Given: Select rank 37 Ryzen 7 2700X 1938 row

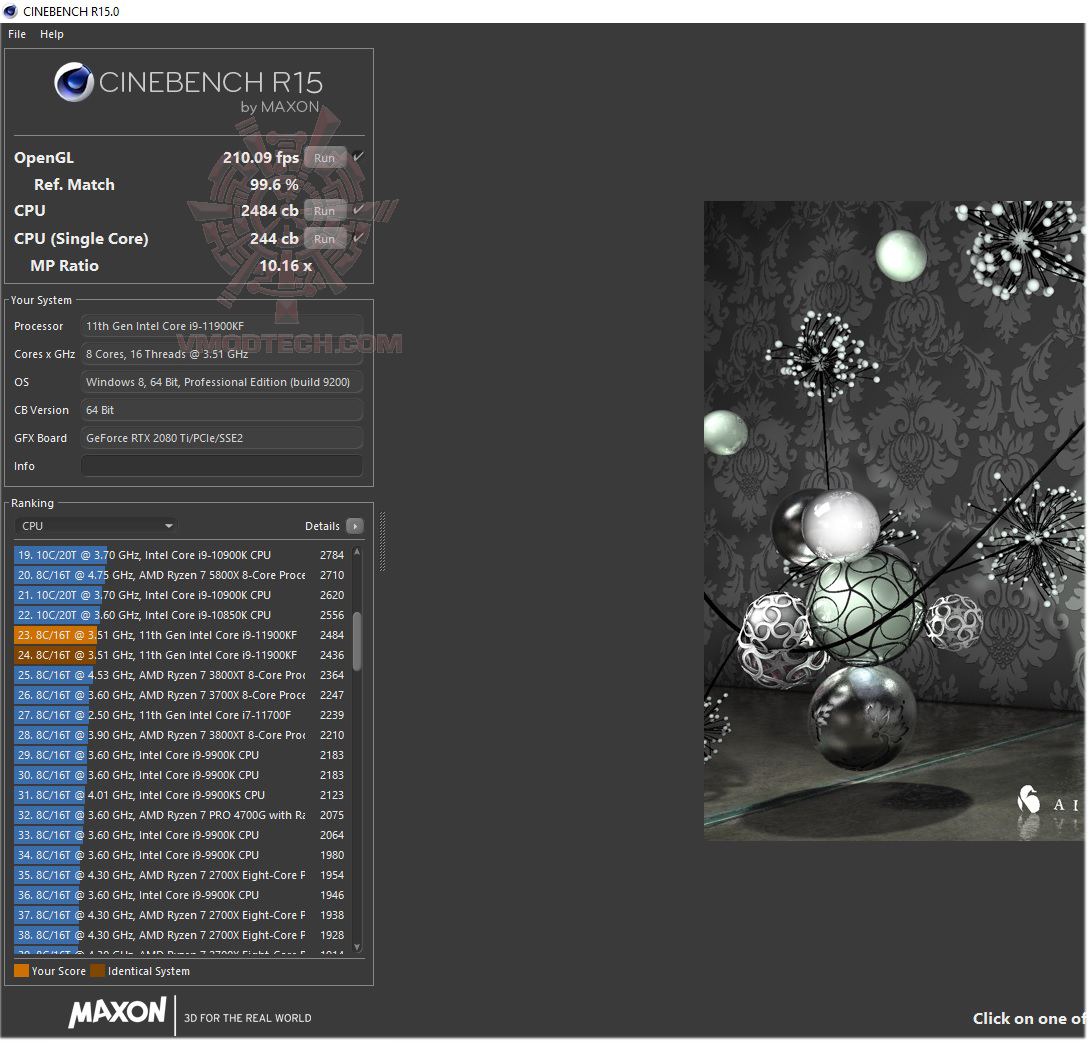Looking at the screenshot, I should (182, 915).
